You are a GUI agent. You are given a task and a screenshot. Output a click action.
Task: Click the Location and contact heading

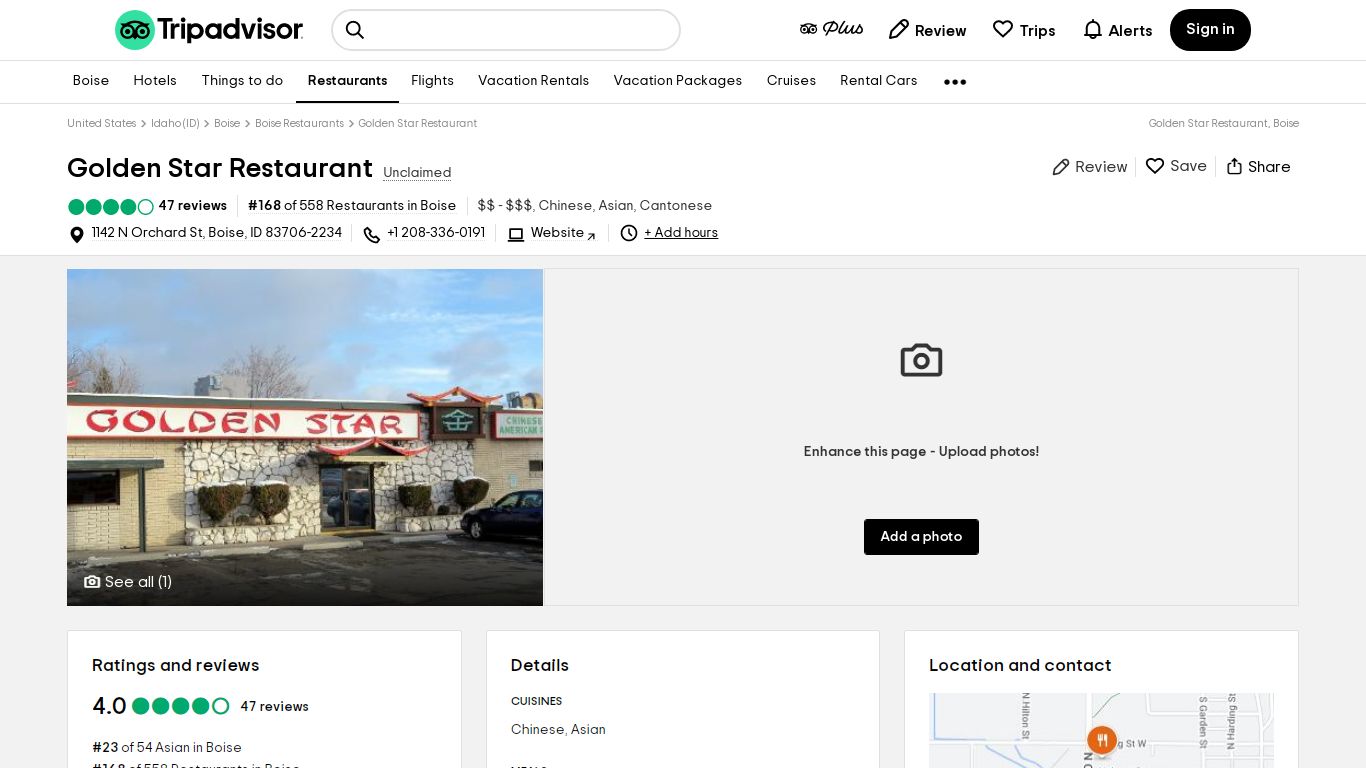1020,666
